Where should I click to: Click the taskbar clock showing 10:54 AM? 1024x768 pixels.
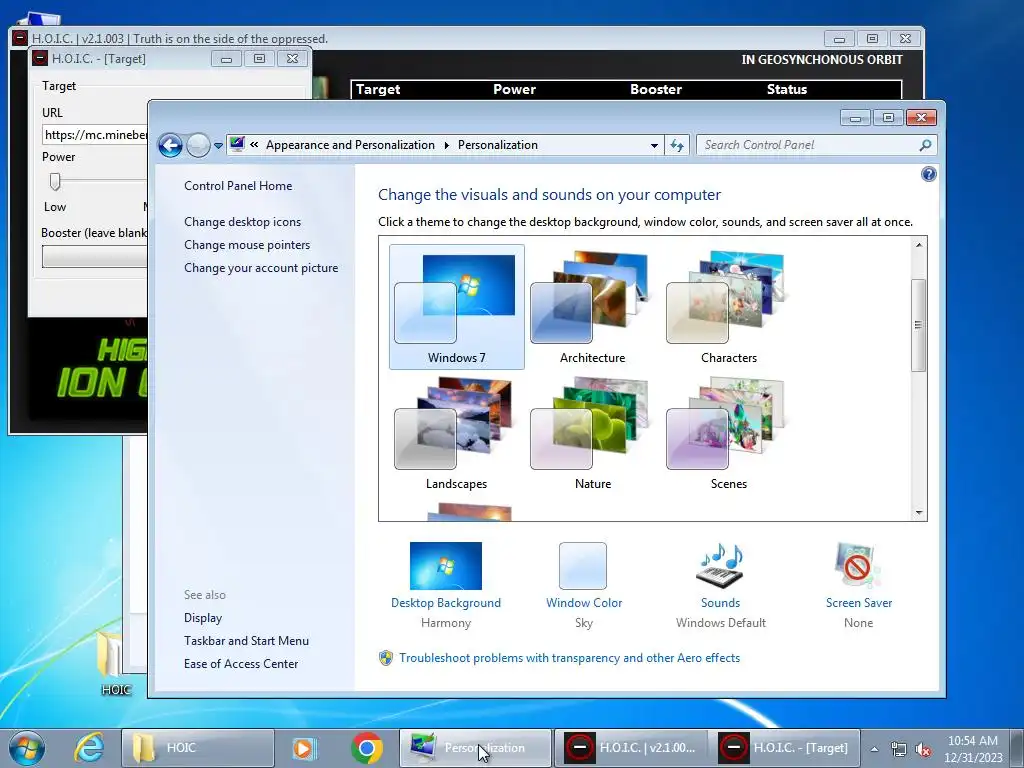click(972, 748)
